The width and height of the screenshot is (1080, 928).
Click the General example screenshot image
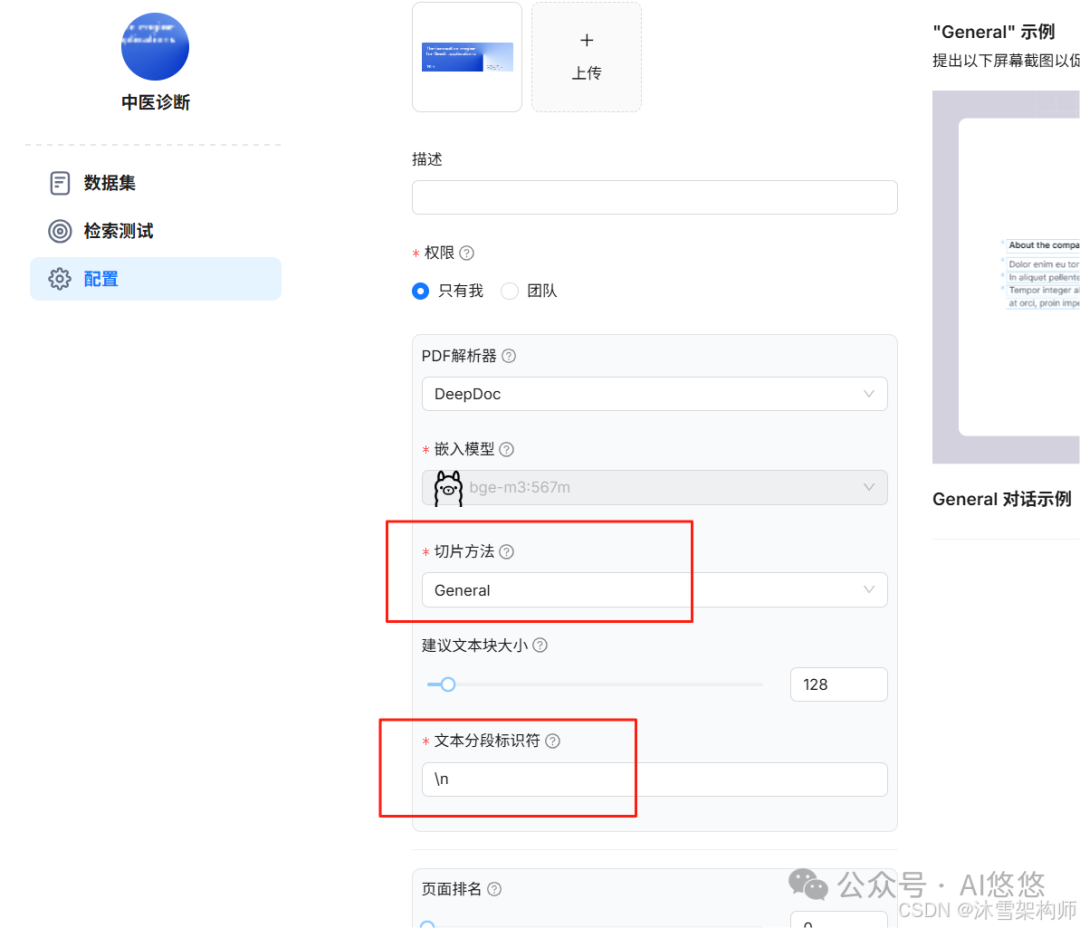coord(1006,277)
